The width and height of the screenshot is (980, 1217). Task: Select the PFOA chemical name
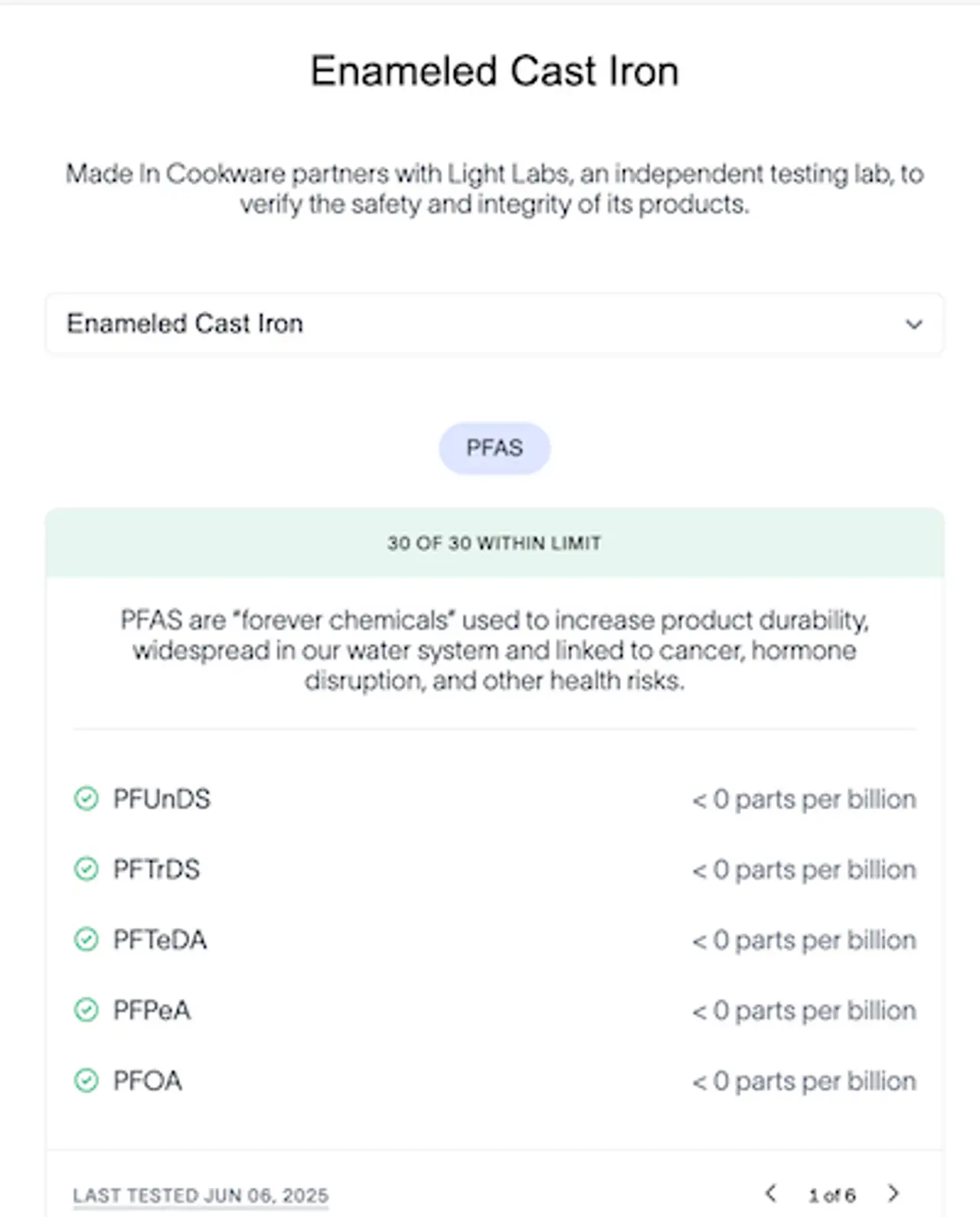[x=148, y=1080]
